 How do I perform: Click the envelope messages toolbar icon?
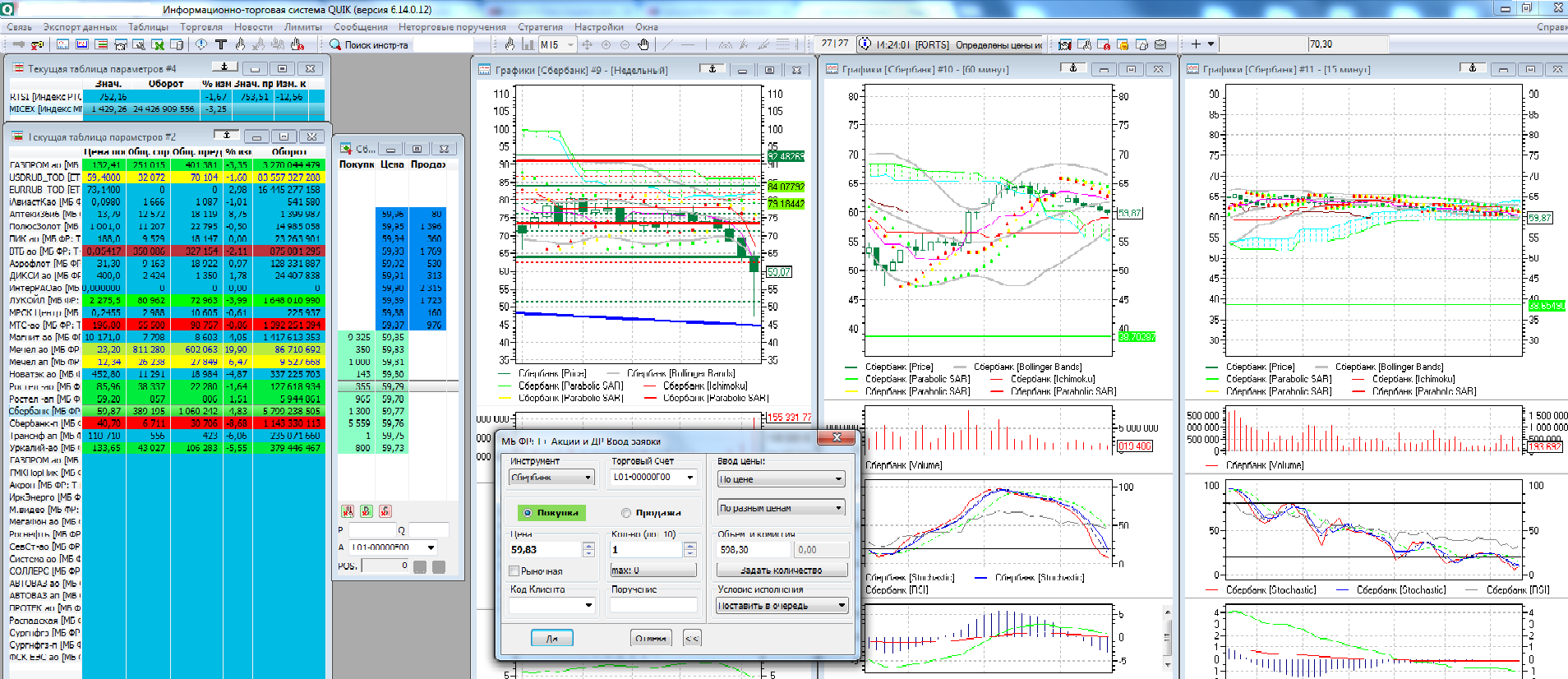(1160, 44)
